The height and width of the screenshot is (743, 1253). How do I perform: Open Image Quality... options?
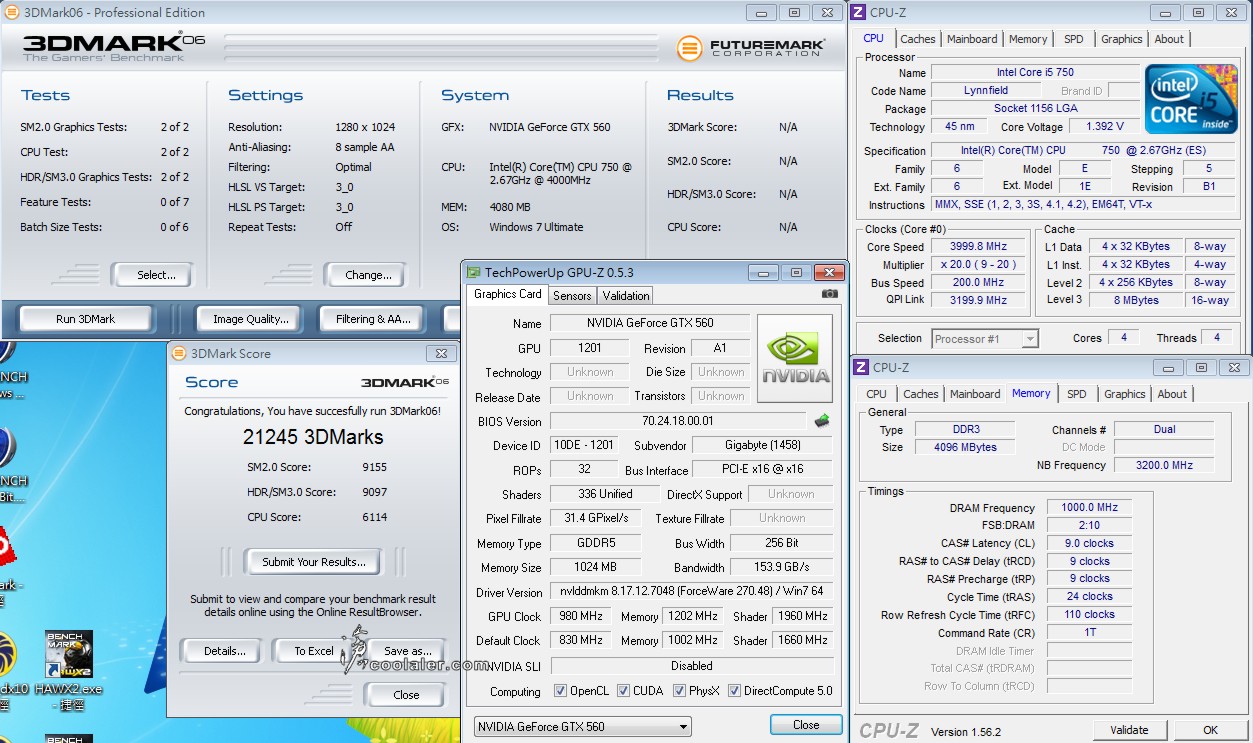pos(251,319)
